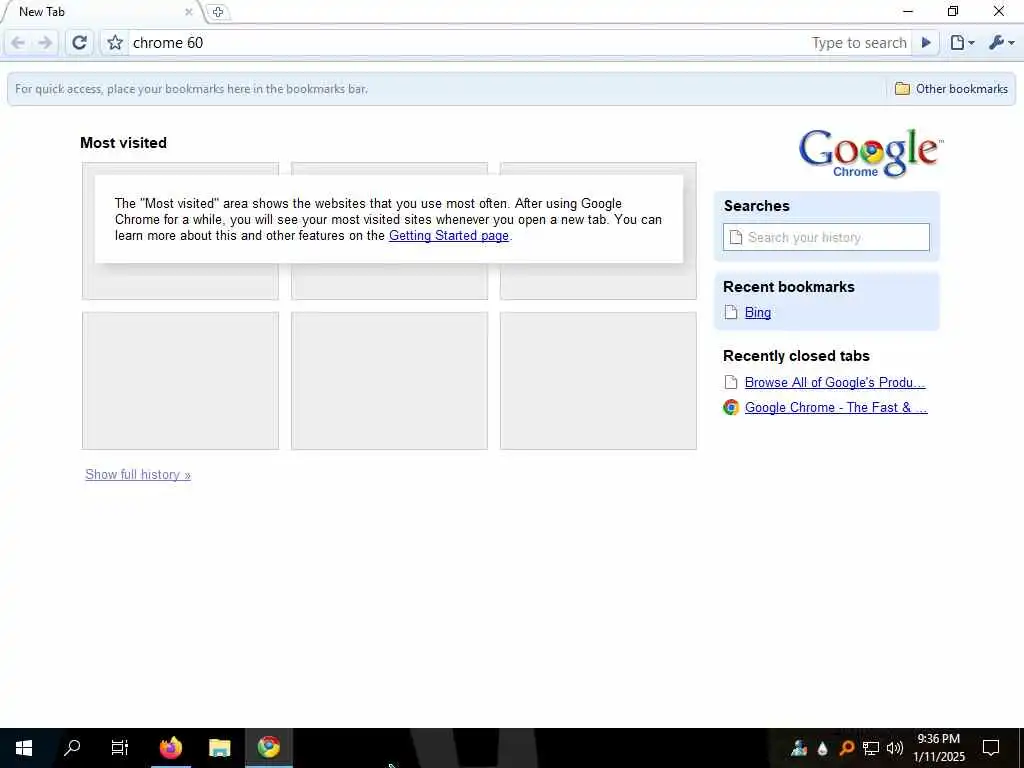Open the Windows Start menu
This screenshot has width=1024, height=768.
pos(24,748)
